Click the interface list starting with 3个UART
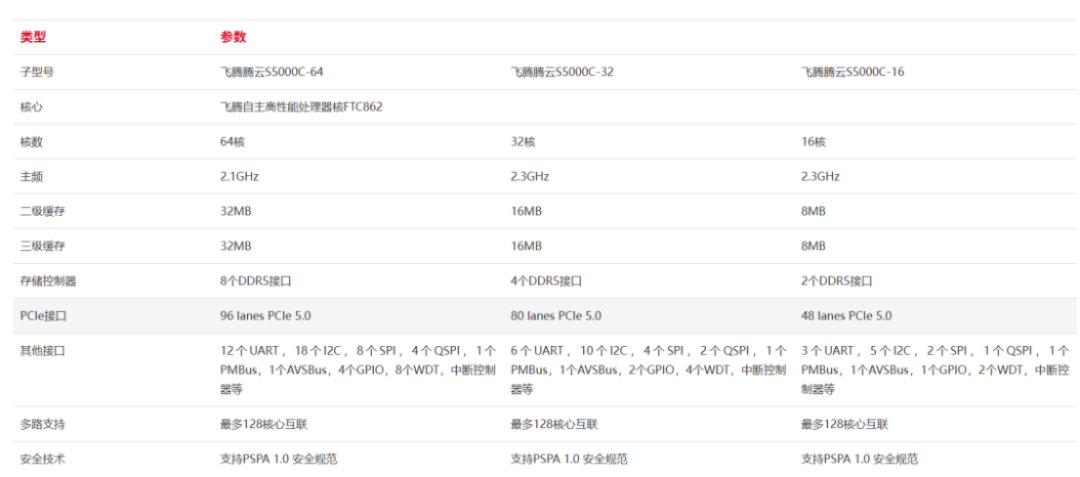The height and width of the screenshot is (477, 1080). click(935, 370)
